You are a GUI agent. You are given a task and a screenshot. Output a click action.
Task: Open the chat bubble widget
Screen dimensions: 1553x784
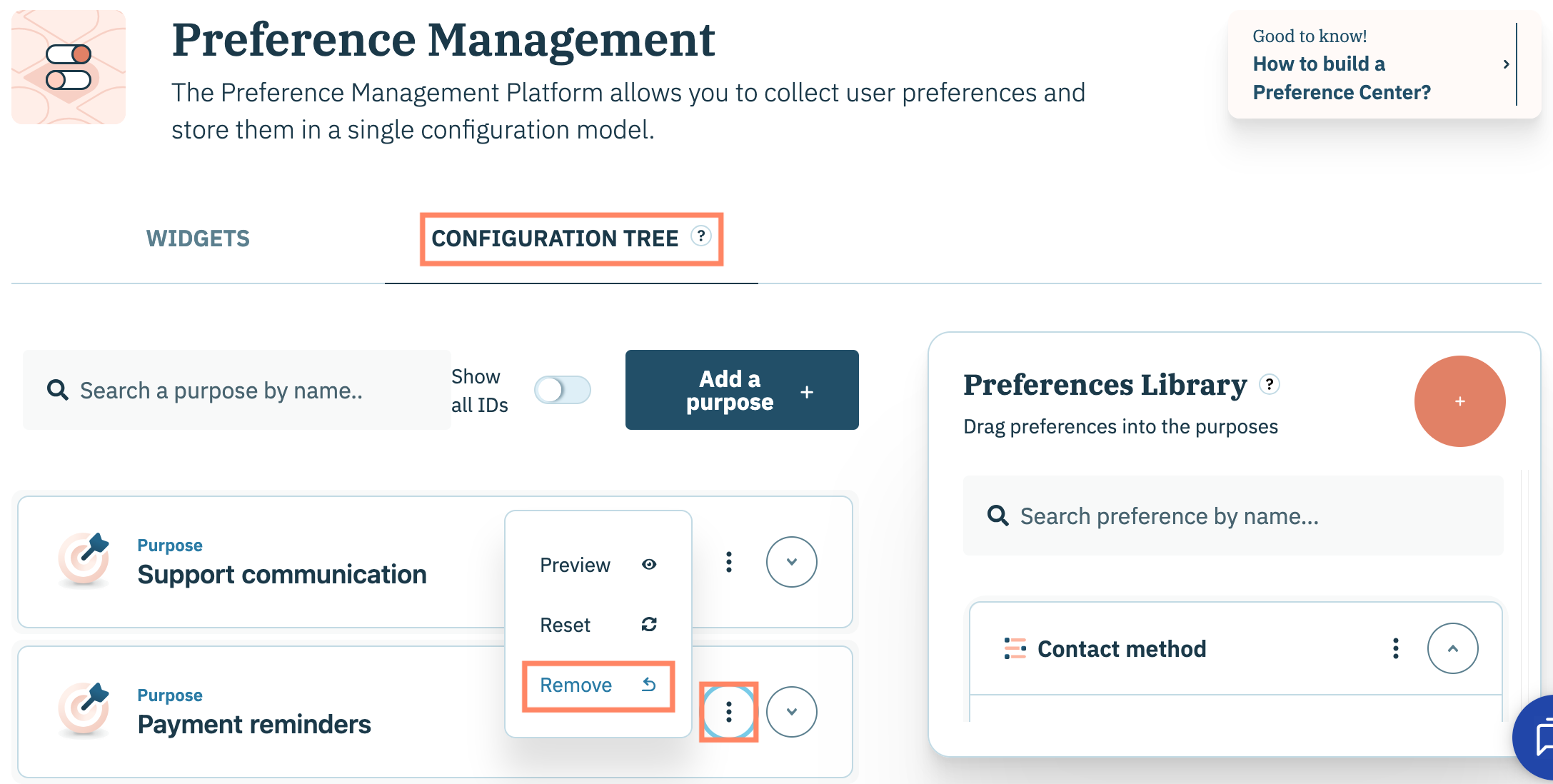pos(1539,739)
